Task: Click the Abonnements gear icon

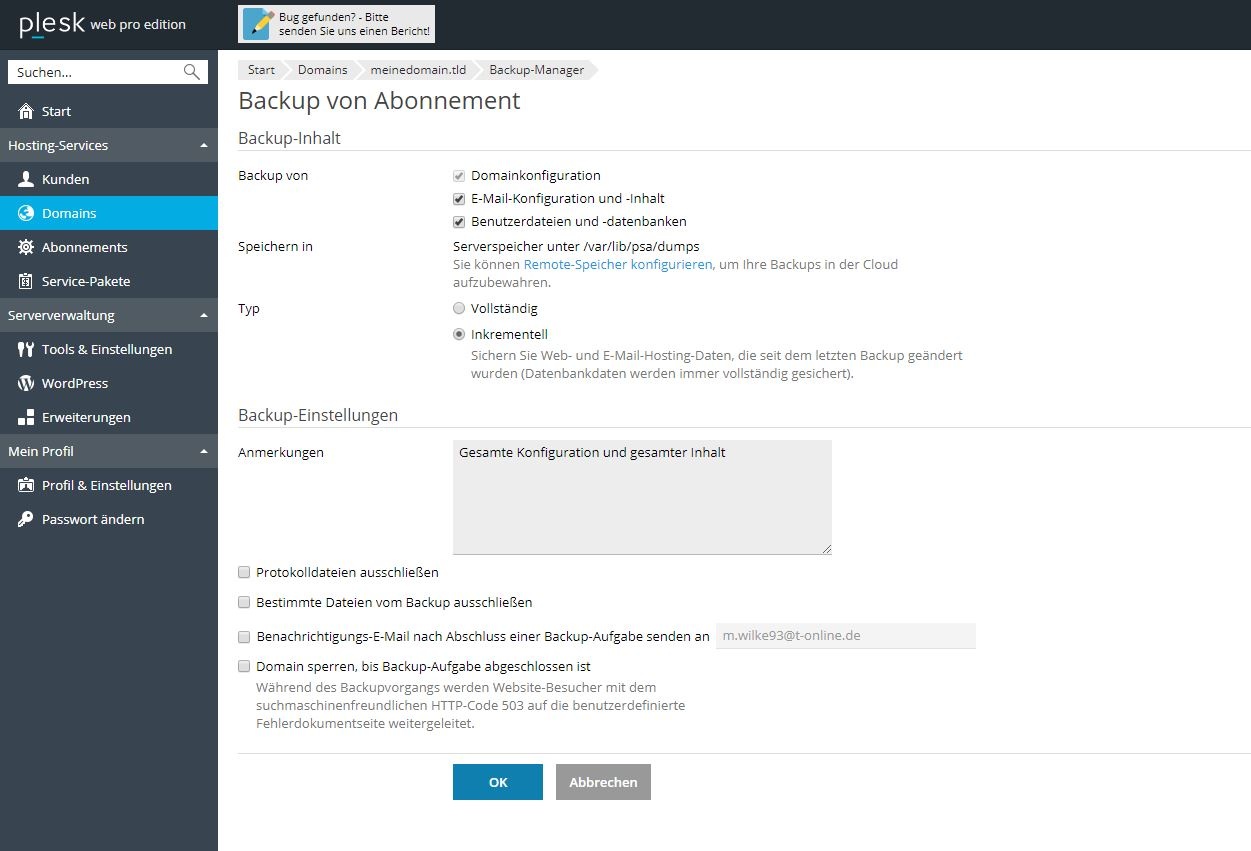Action: click(x=26, y=247)
